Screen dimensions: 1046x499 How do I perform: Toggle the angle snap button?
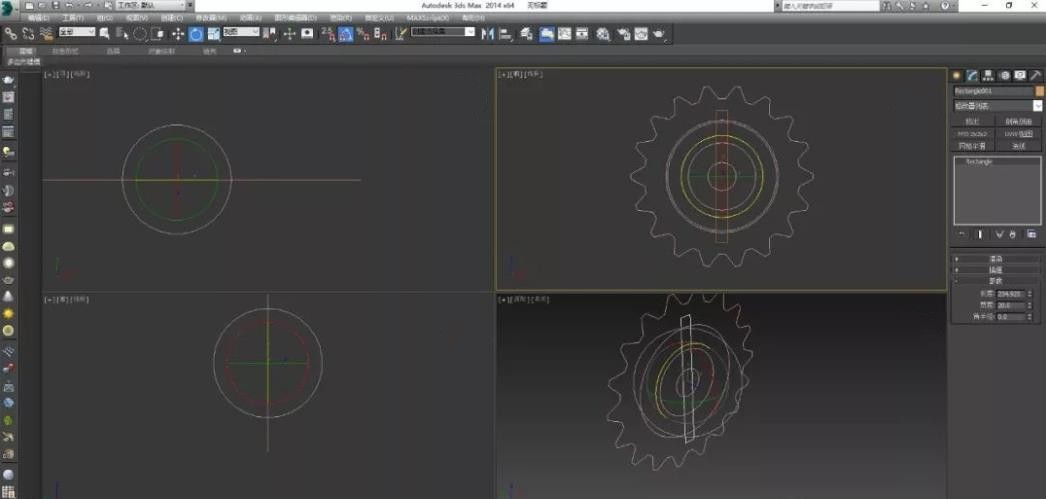[x=345, y=33]
